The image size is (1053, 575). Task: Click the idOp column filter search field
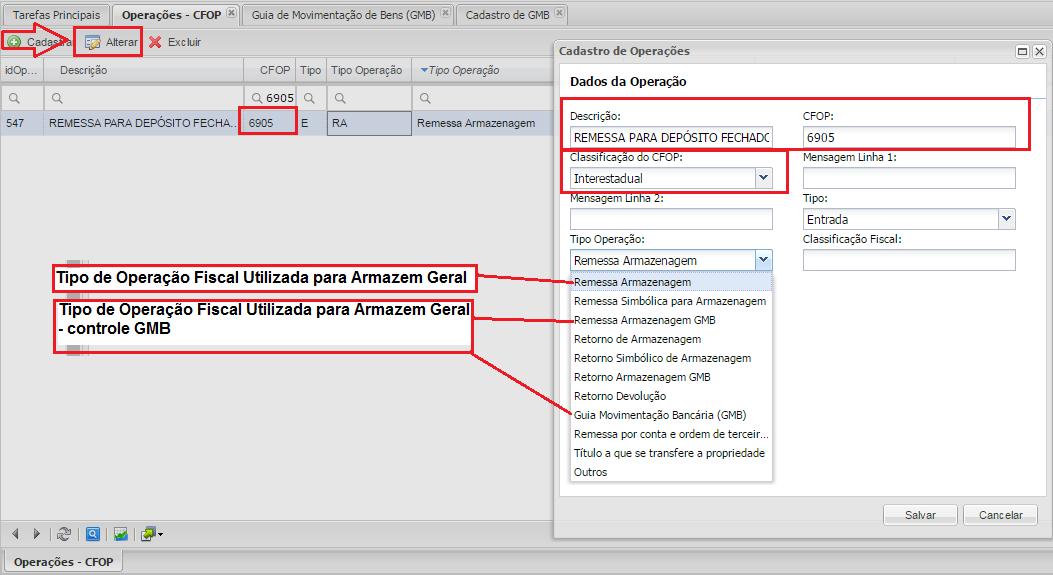click(x=22, y=98)
